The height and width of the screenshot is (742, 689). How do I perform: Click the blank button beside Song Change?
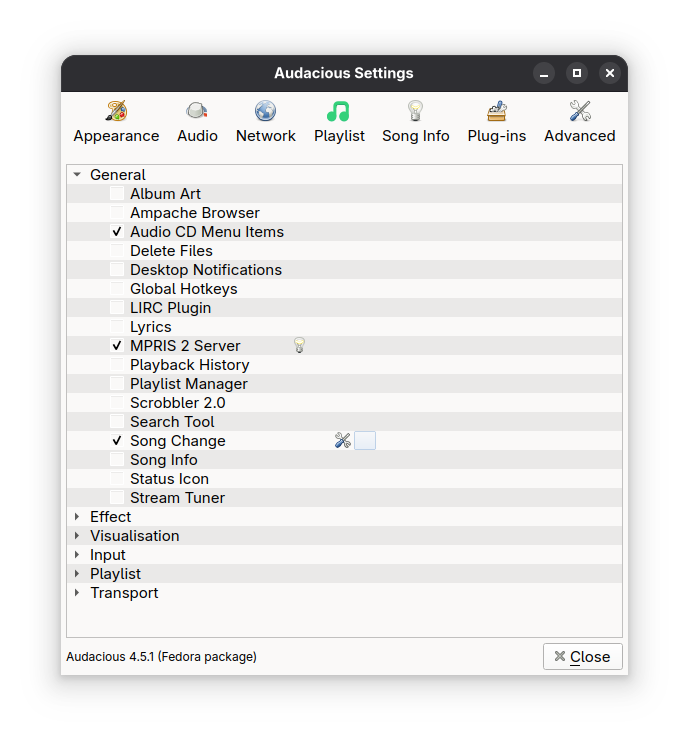(365, 440)
